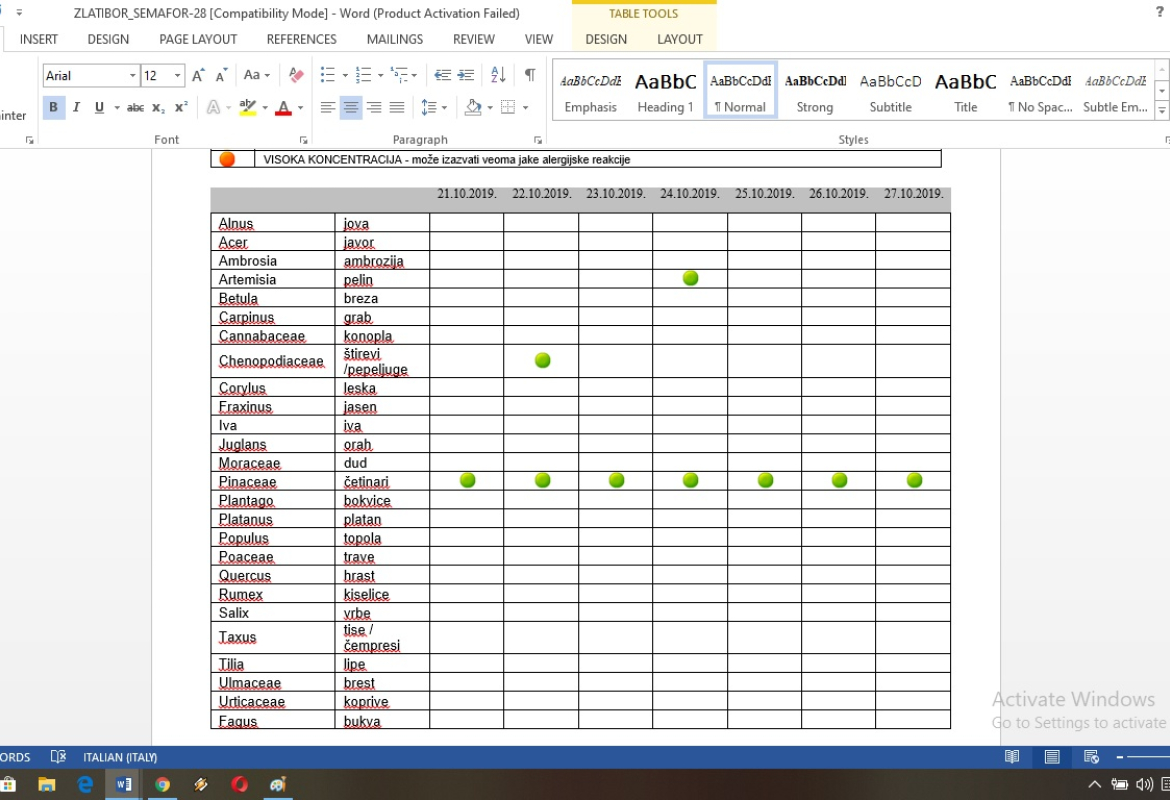The width and height of the screenshot is (1170, 800).
Task: Open the Table Tools Layout tab
Action: click(680, 39)
